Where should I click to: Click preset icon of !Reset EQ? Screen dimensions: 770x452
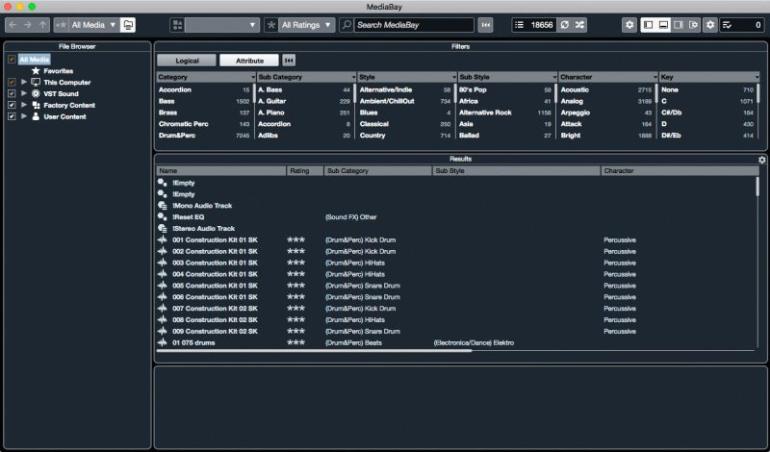tap(162, 217)
